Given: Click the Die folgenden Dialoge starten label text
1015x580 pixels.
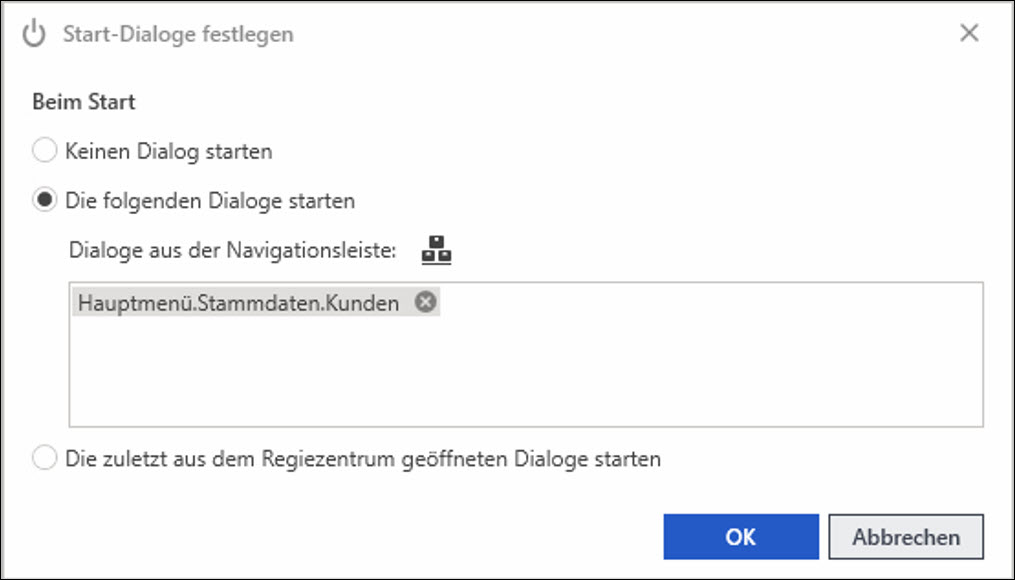Looking at the screenshot, I should click(x=210, y=201).
